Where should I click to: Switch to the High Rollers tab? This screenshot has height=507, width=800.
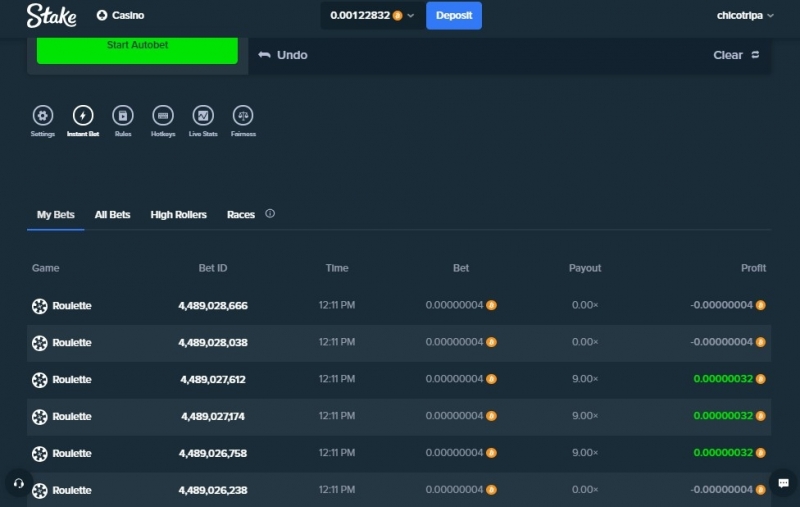pyautogui.click(x=179, y=215)
